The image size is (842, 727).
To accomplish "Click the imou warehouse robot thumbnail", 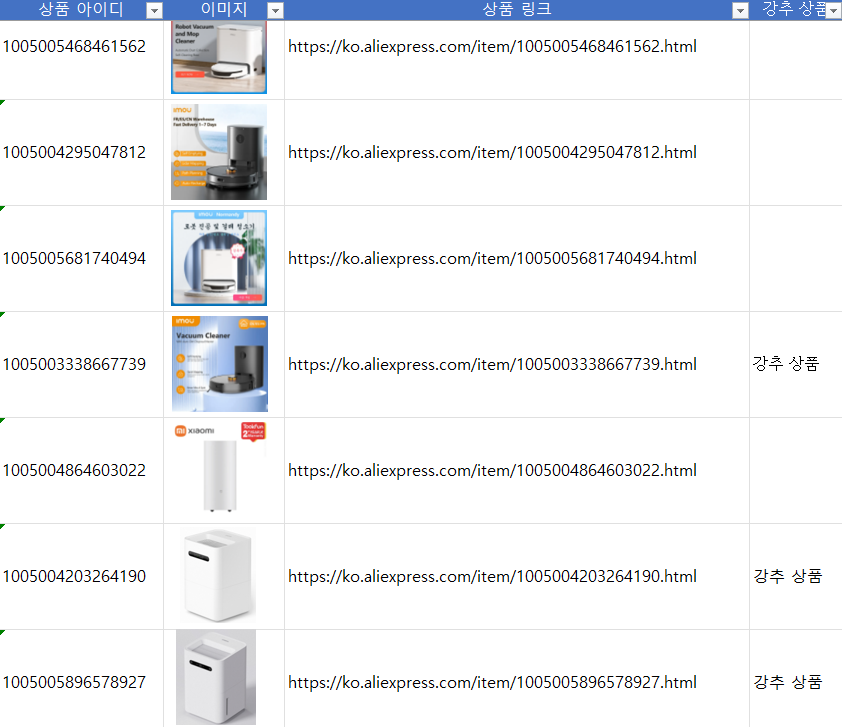I will pyautogui.click(x=219, y=152).
